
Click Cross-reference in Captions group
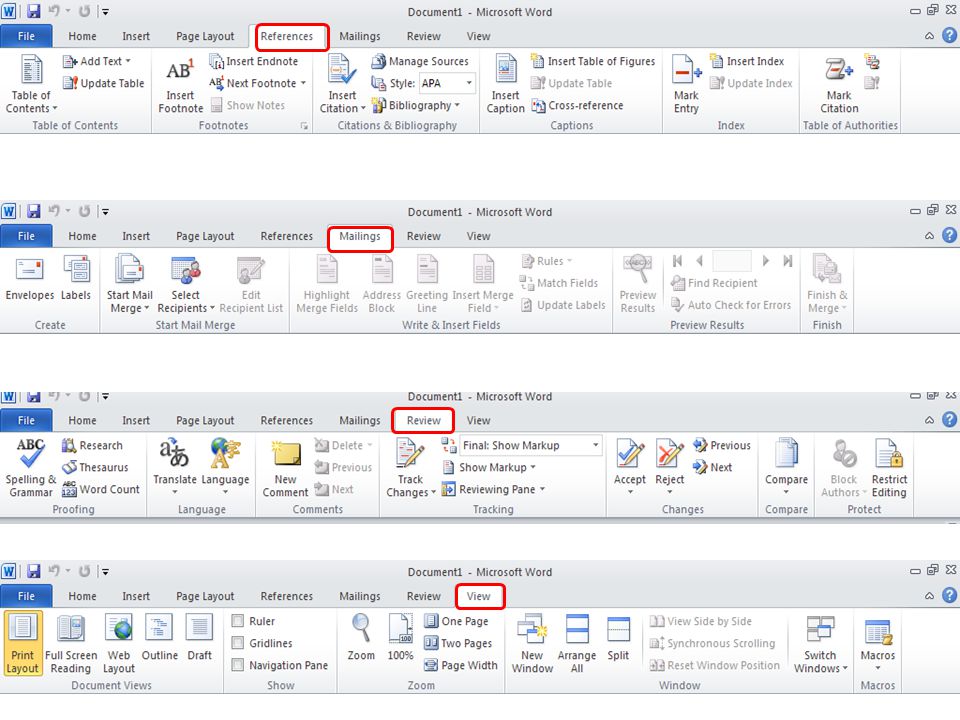point(577,105)
